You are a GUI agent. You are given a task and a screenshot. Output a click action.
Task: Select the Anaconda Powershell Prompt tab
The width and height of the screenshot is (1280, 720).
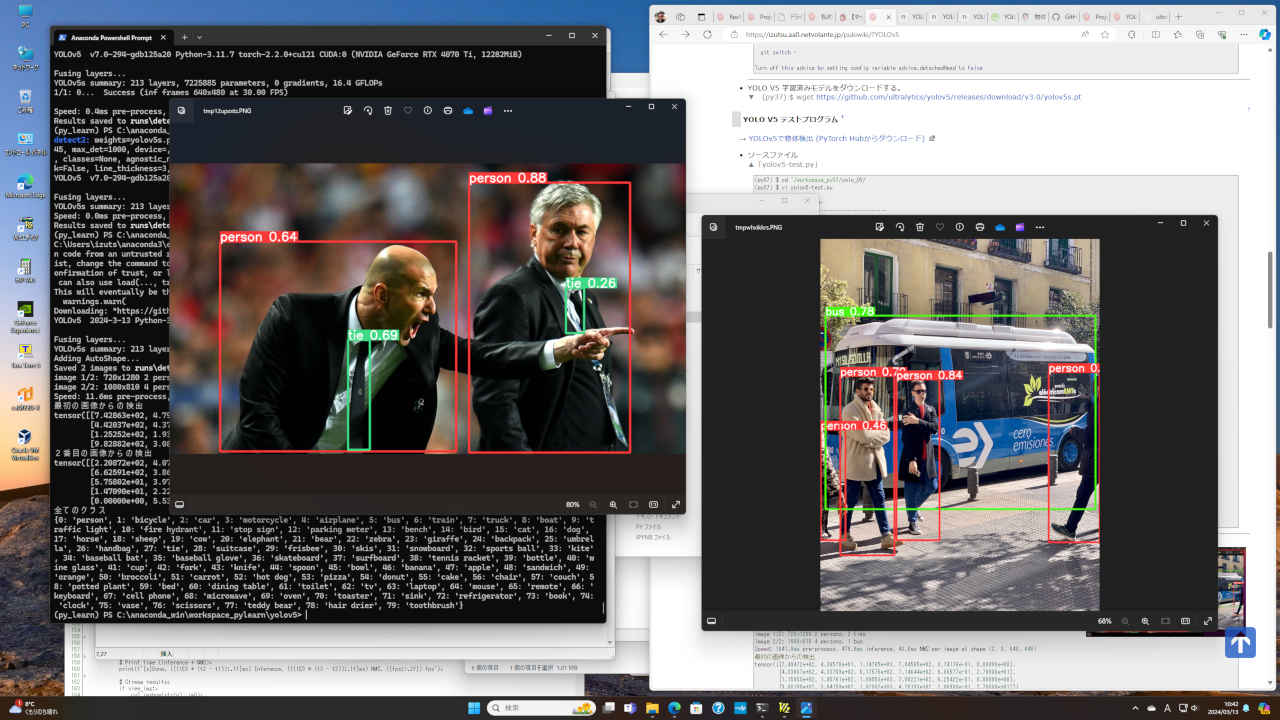[110, 36]
